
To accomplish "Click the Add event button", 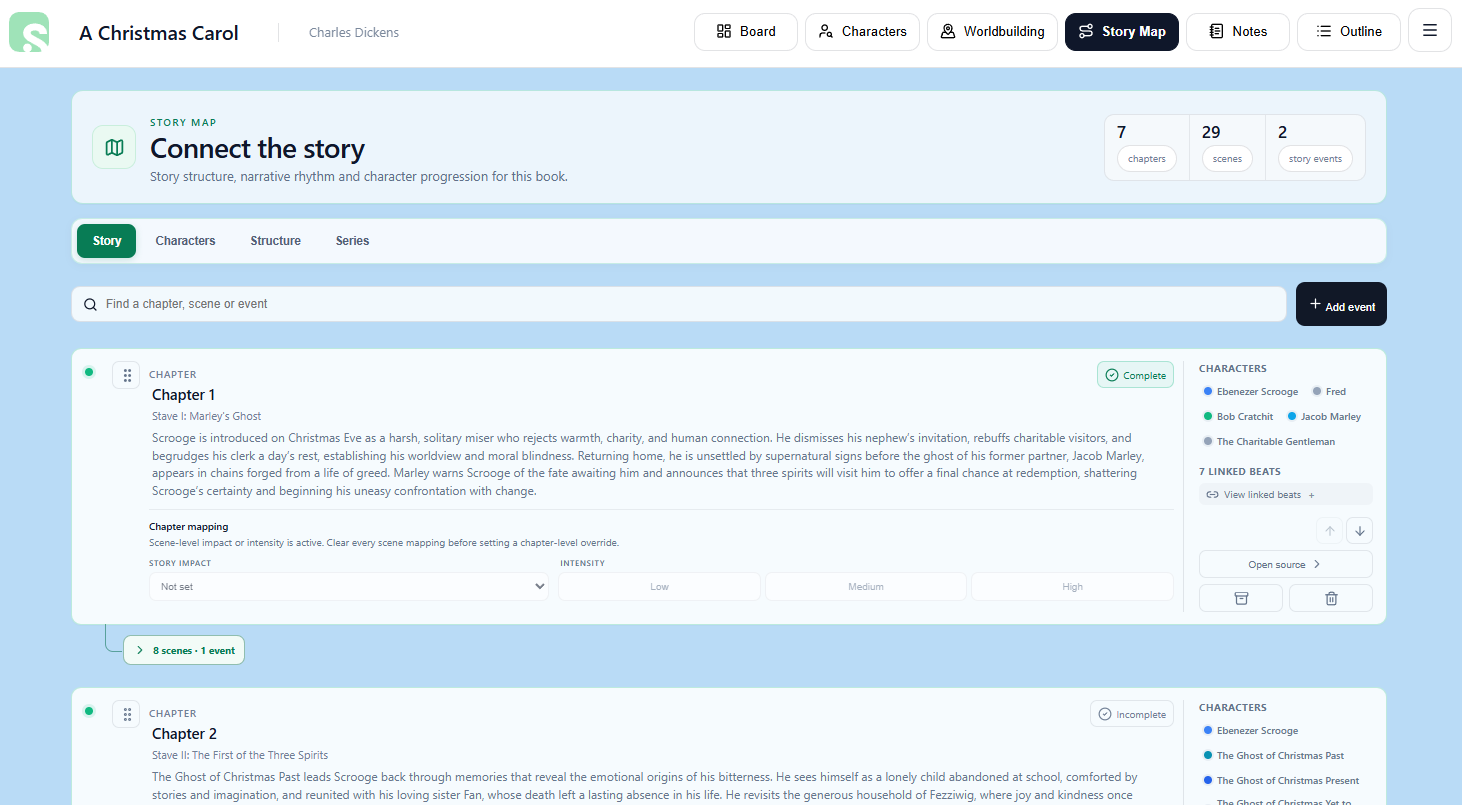I will 1341,304.
